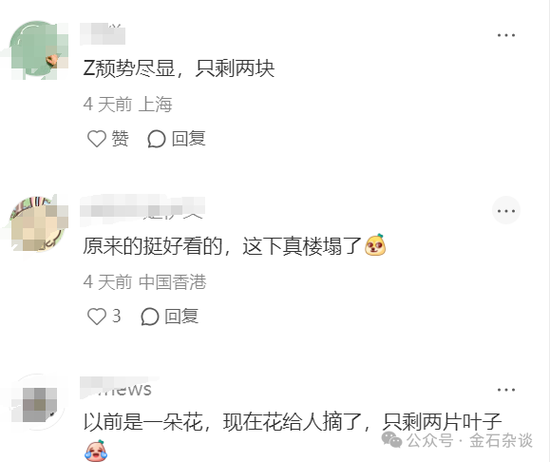Click the second commenter's blurred username
The image size is (550, 462).
coord(142,209)
